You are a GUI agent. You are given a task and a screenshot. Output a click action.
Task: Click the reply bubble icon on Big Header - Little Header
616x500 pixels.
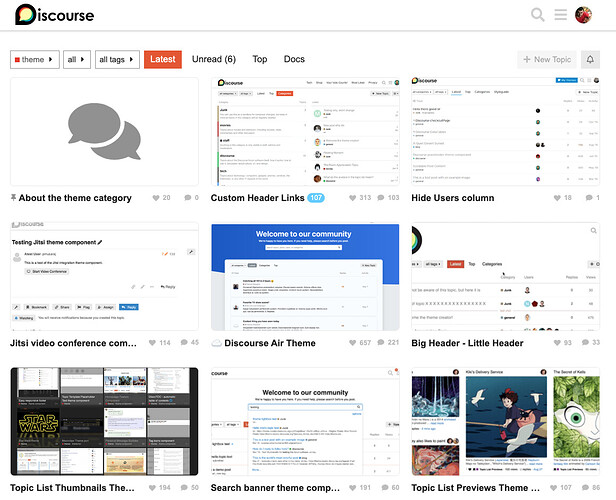tap(585, 342)
